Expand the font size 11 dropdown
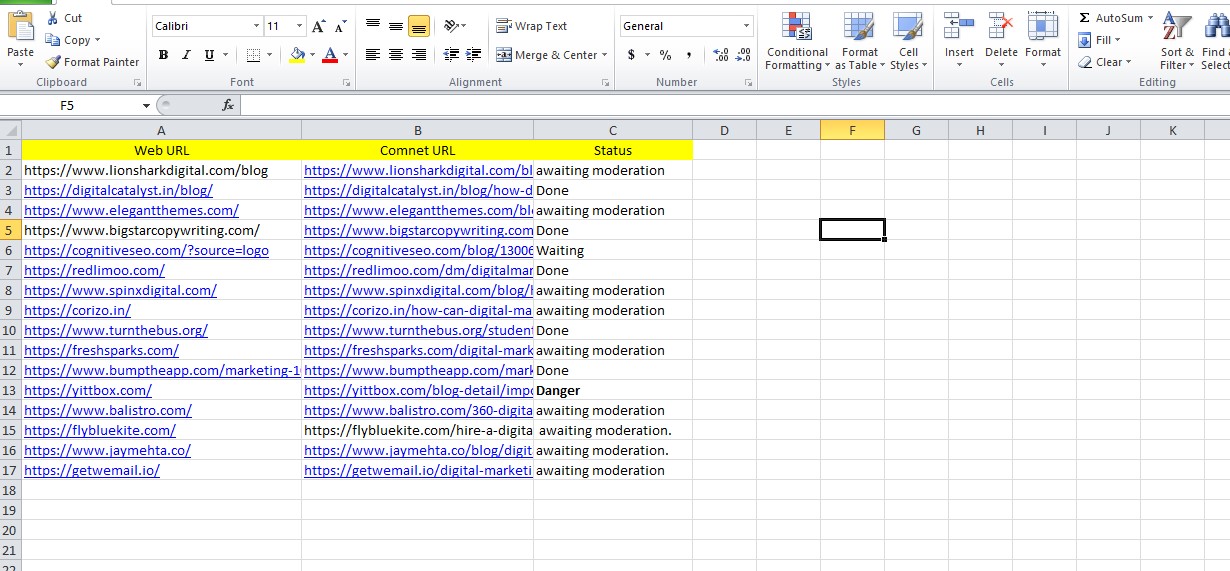1230x571 pixels. point(300,26)
